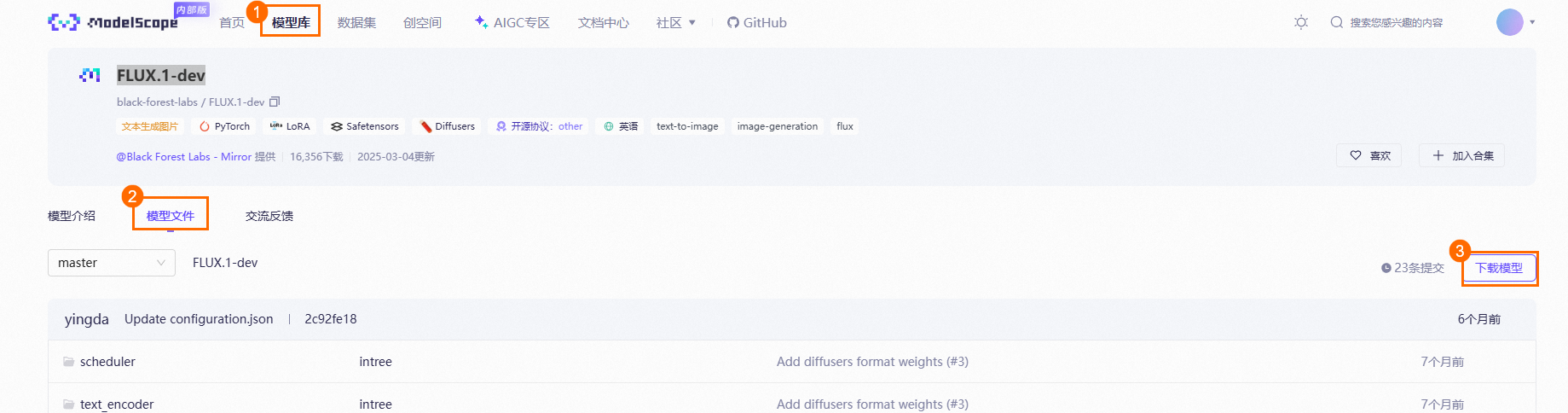Switch to the 模型文件 tab
Screen dimensions: 1568x413
click(171, 216)
